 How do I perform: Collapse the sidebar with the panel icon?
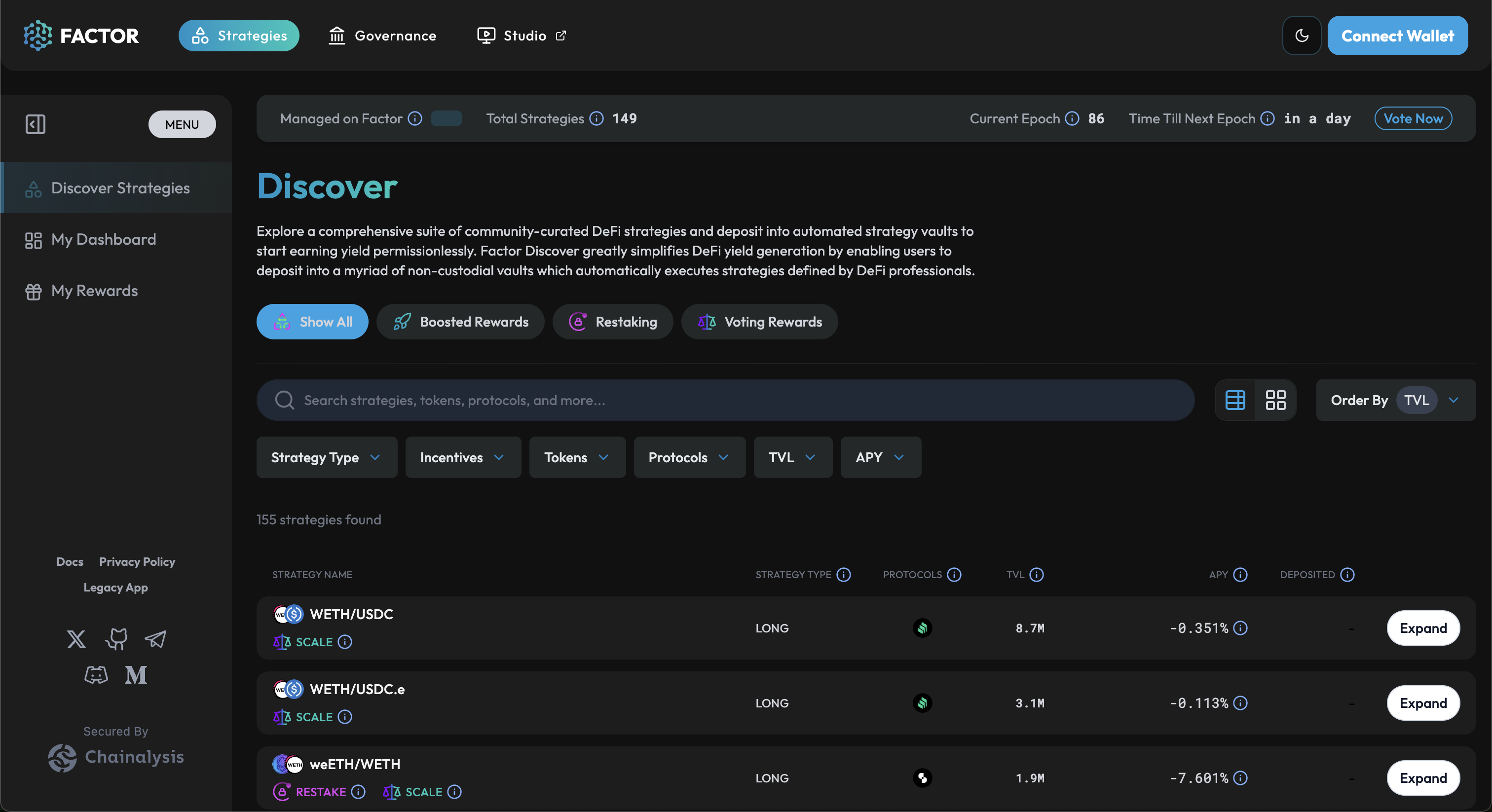[x=36, y=124]
